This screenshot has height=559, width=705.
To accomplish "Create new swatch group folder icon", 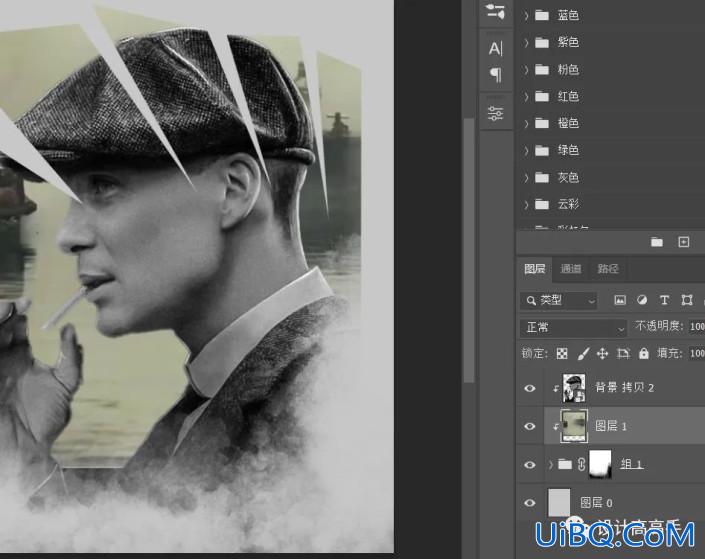I will click(657, 242).
